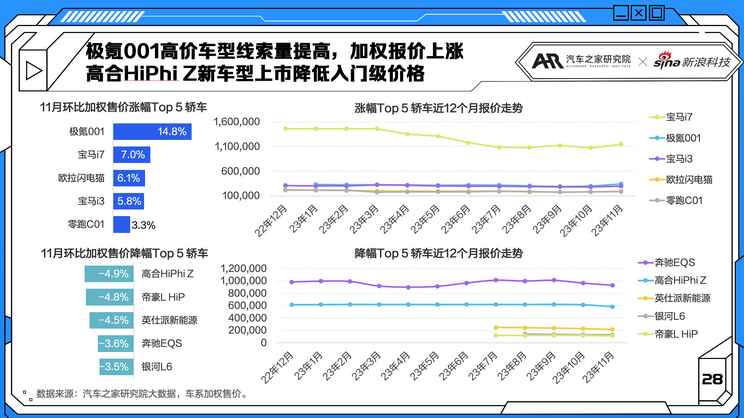Click the 零跑C01 3.3% bar
This screenshot has width=744, height=418.
(x=121, y=224)
